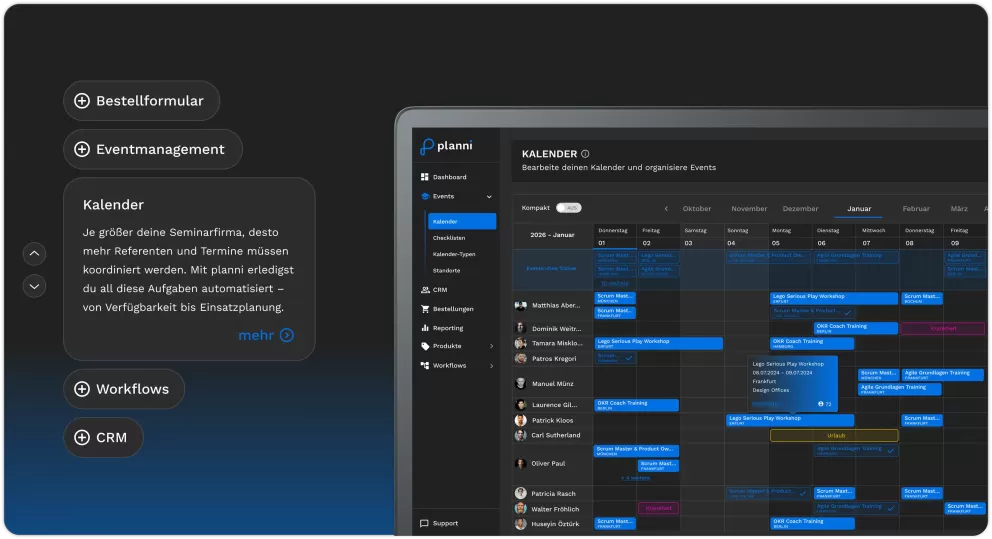Expand the Produkte sidebar chevron

(x=492, y=346)
